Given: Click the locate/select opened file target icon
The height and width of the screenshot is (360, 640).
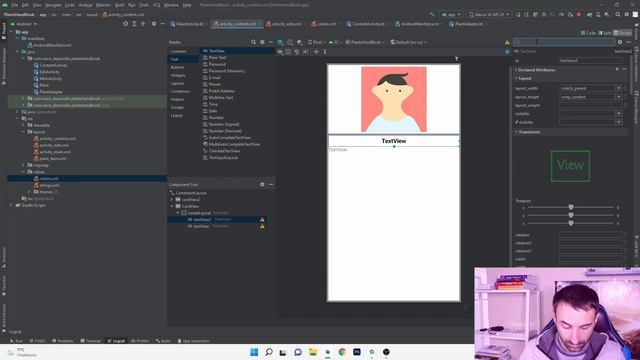Looking at the screenshot, I should click(x=125, y=24).
